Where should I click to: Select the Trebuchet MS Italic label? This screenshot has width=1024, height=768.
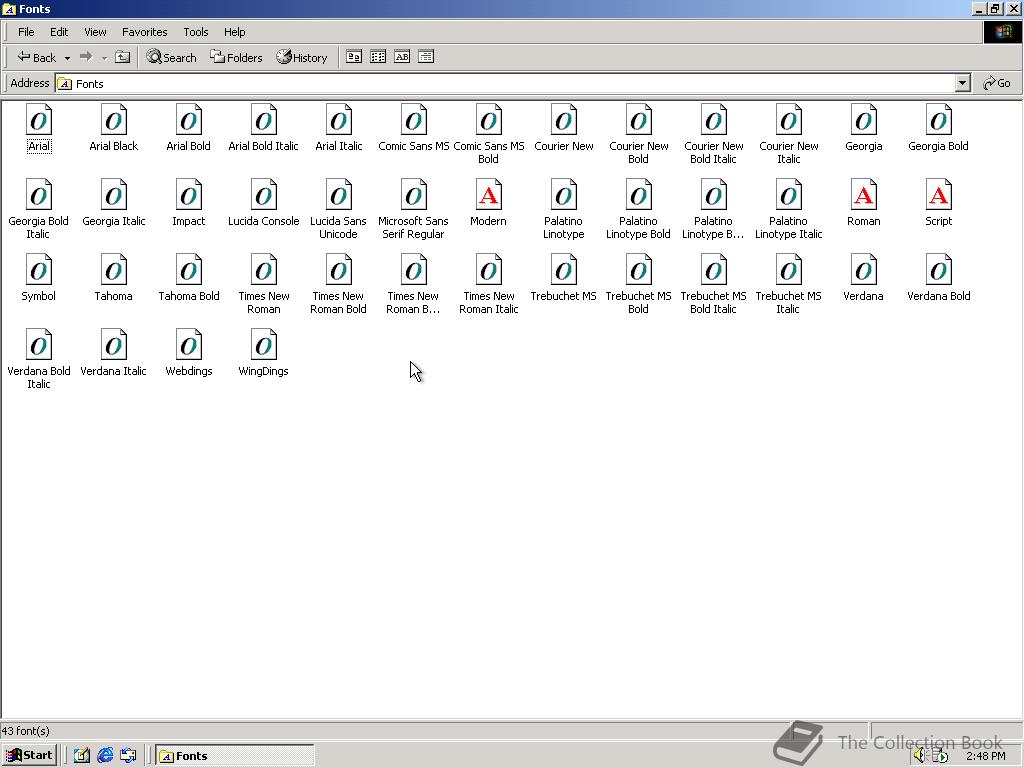tap(788, 302)
